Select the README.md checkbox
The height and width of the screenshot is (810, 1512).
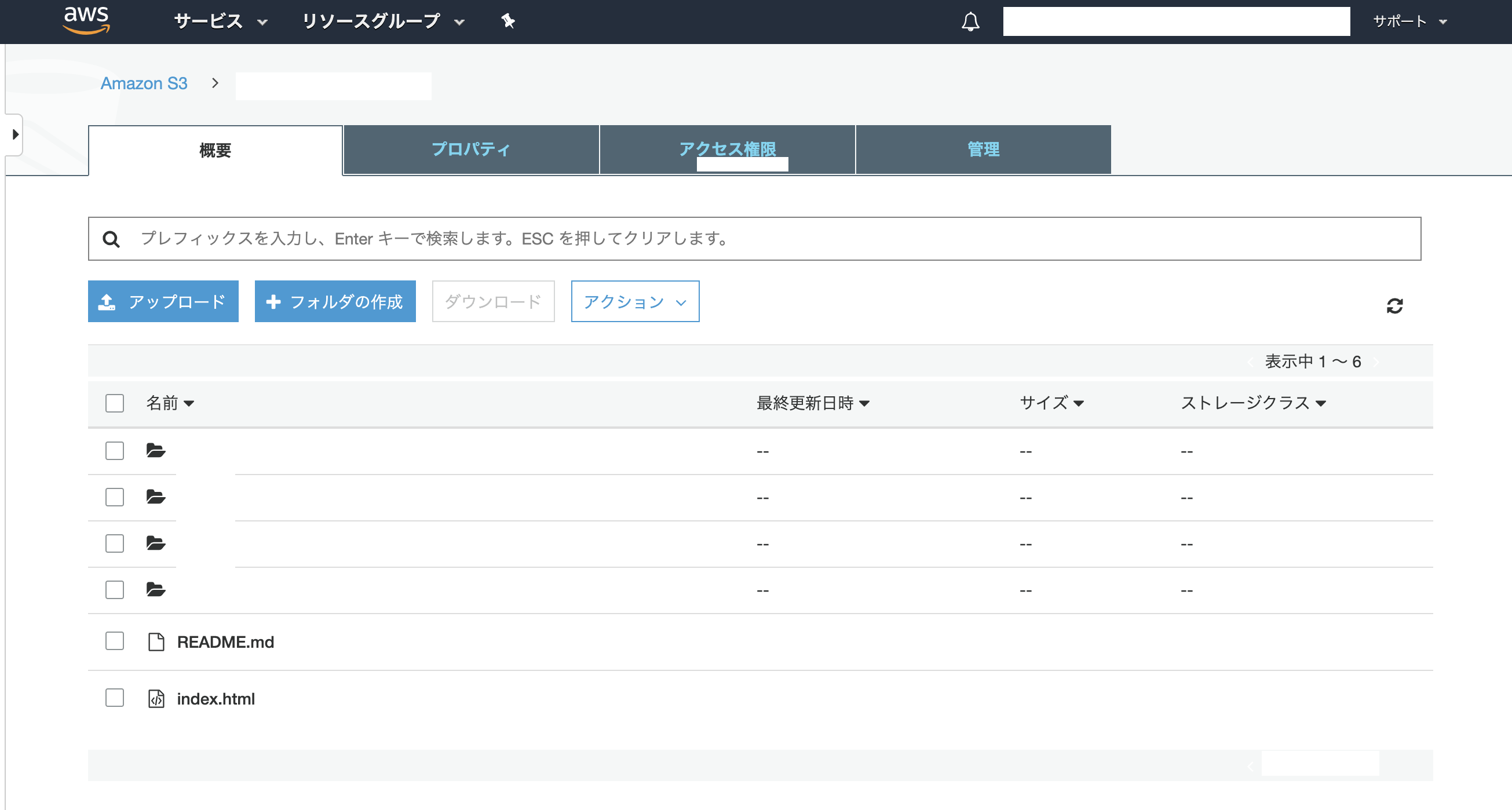[115, 641]
